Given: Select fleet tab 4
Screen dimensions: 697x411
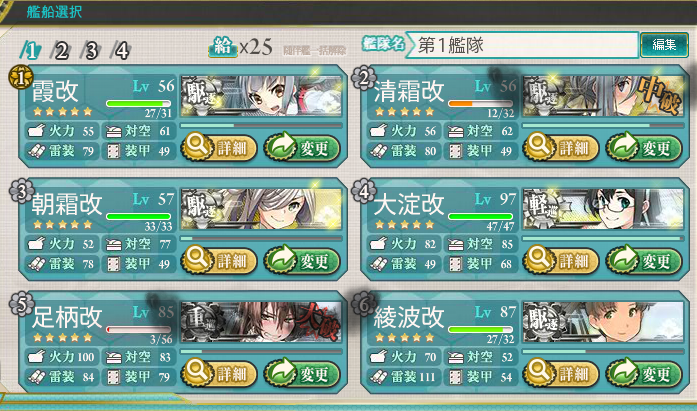Looking at the screenshot, I should (121, 51).
